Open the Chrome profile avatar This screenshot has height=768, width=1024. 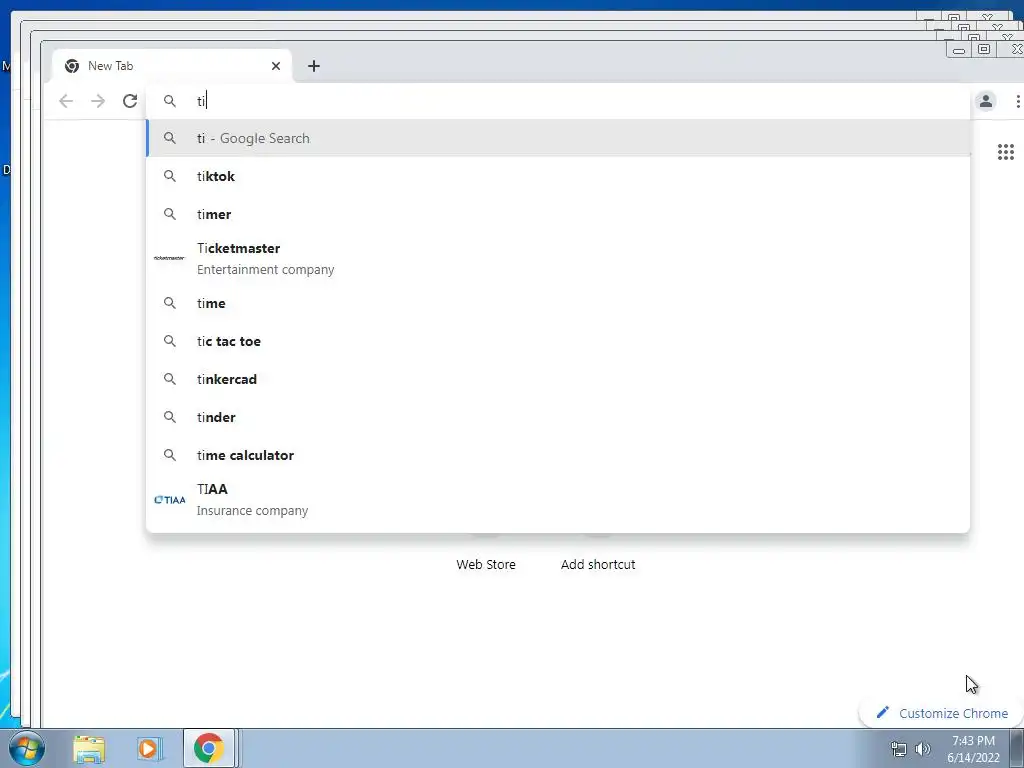tap(985, 101)
